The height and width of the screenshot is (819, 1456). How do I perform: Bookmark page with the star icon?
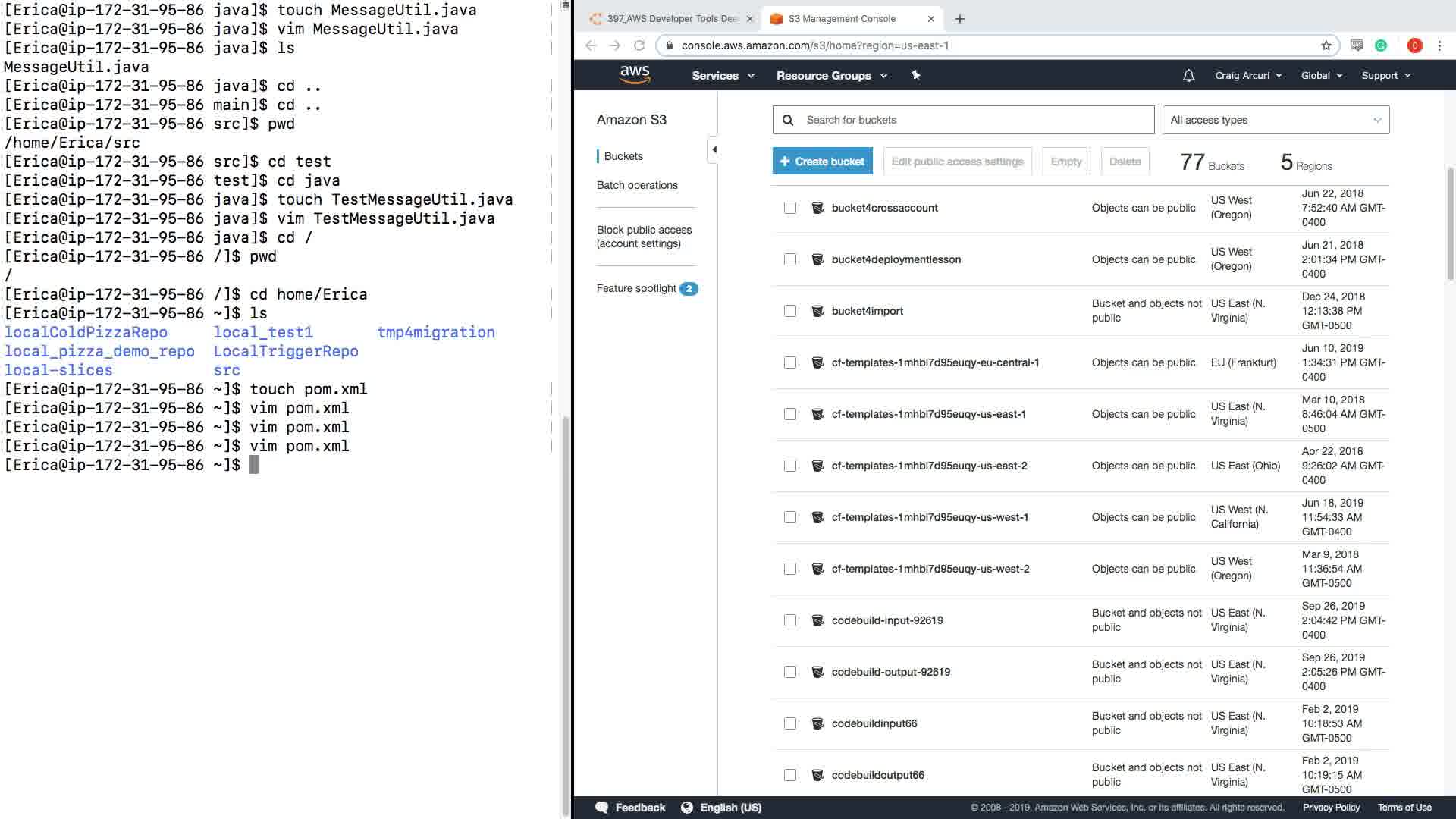tap(1326, 45)
